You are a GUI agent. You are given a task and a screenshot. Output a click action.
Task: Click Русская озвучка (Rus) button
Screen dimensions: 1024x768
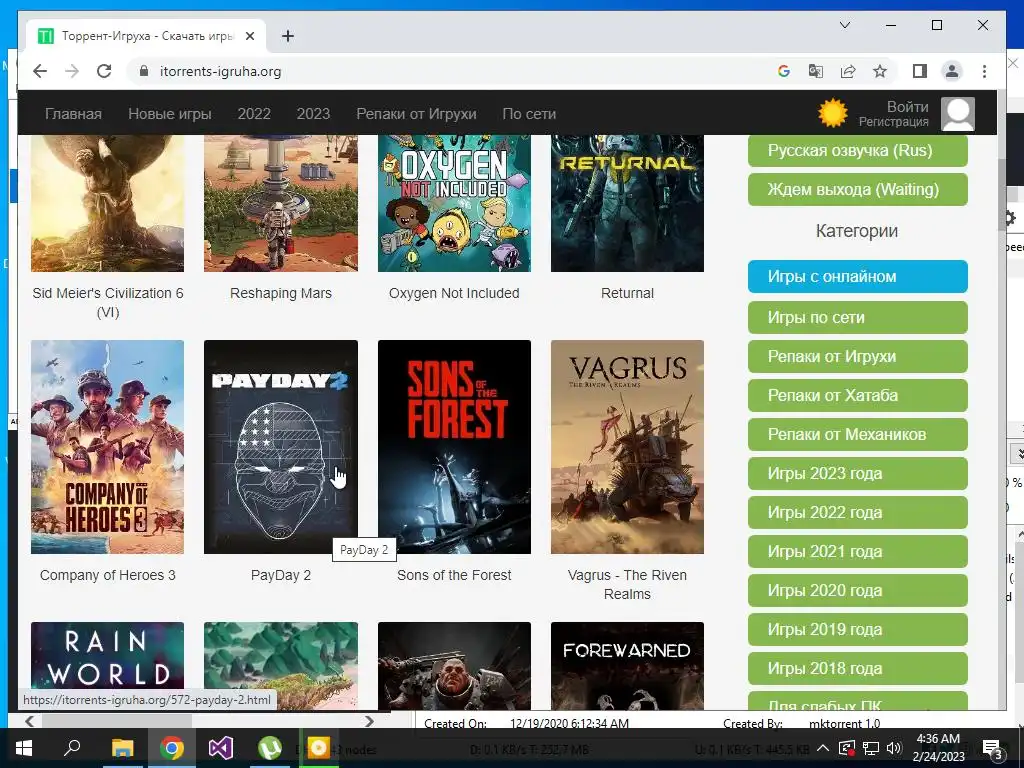[x=857, y=150]
